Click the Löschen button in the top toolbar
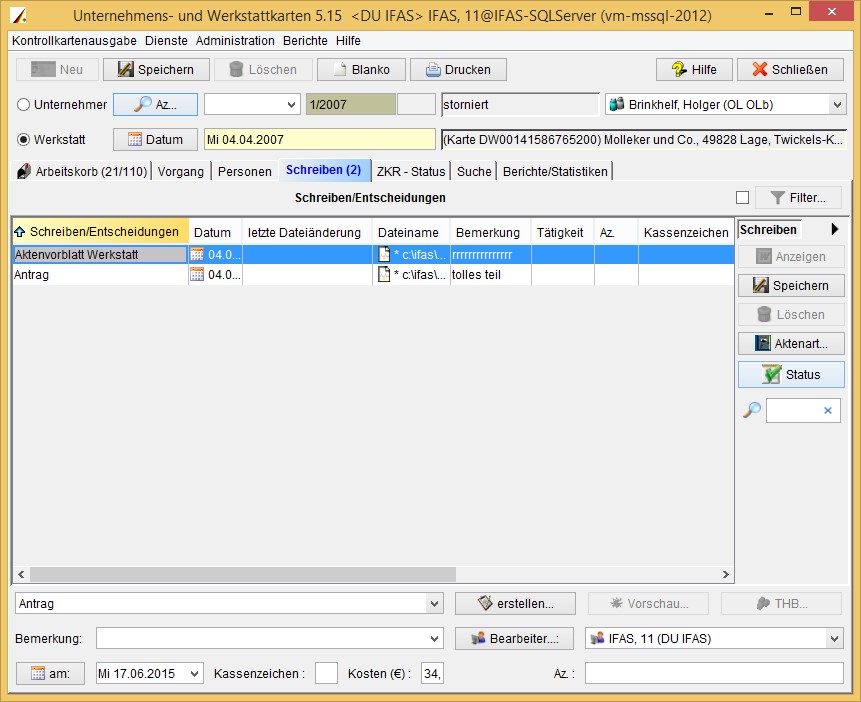The width and height of the screenshot is (861, 702). tap(263, 70)
